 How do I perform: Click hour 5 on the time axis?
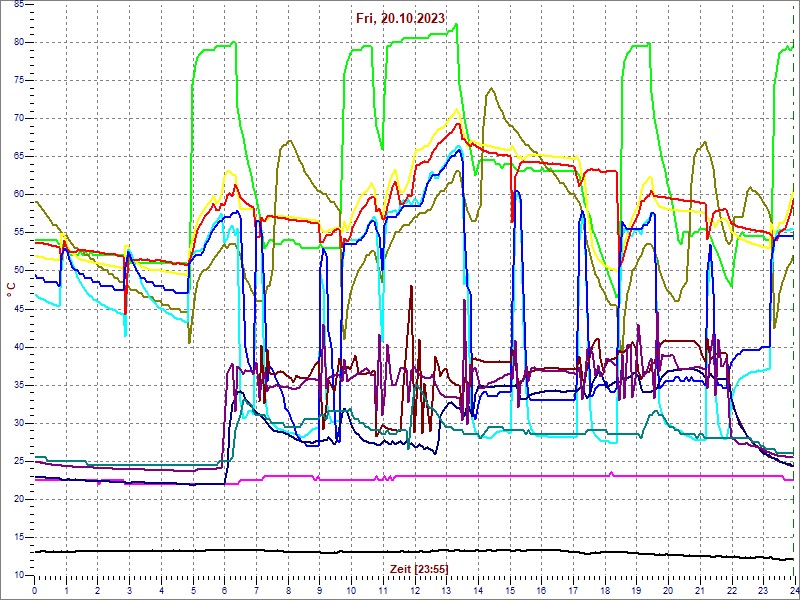(192, 590)
